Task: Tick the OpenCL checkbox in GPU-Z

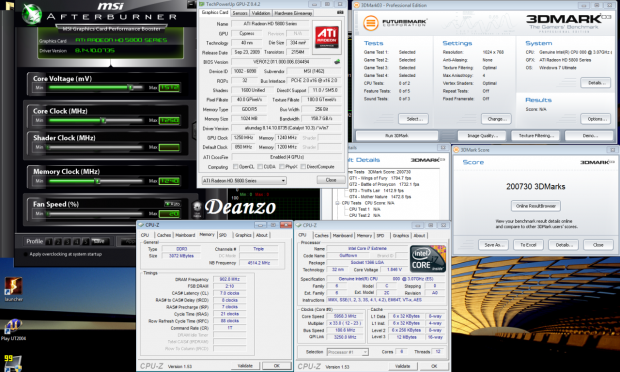Action: 236,167
